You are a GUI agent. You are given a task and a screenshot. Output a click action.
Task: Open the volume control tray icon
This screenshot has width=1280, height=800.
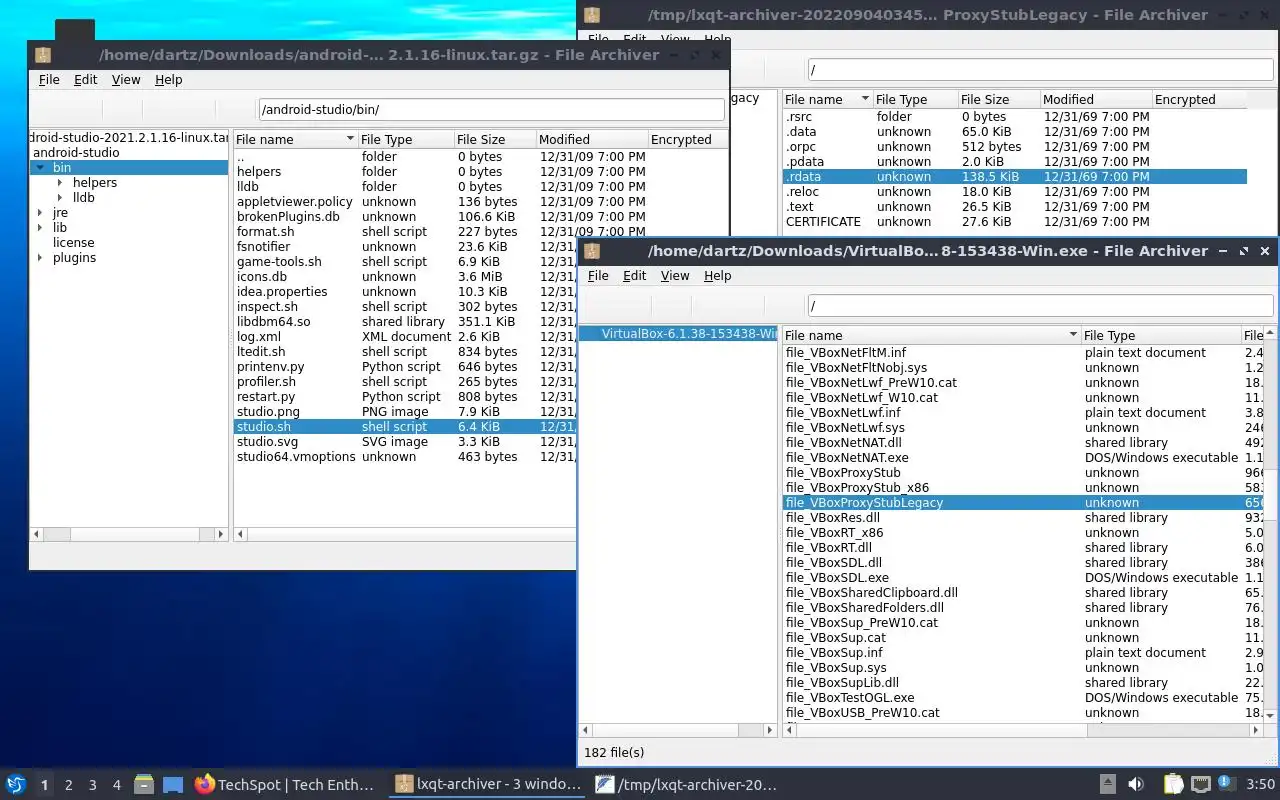[x=1136, y=784]
